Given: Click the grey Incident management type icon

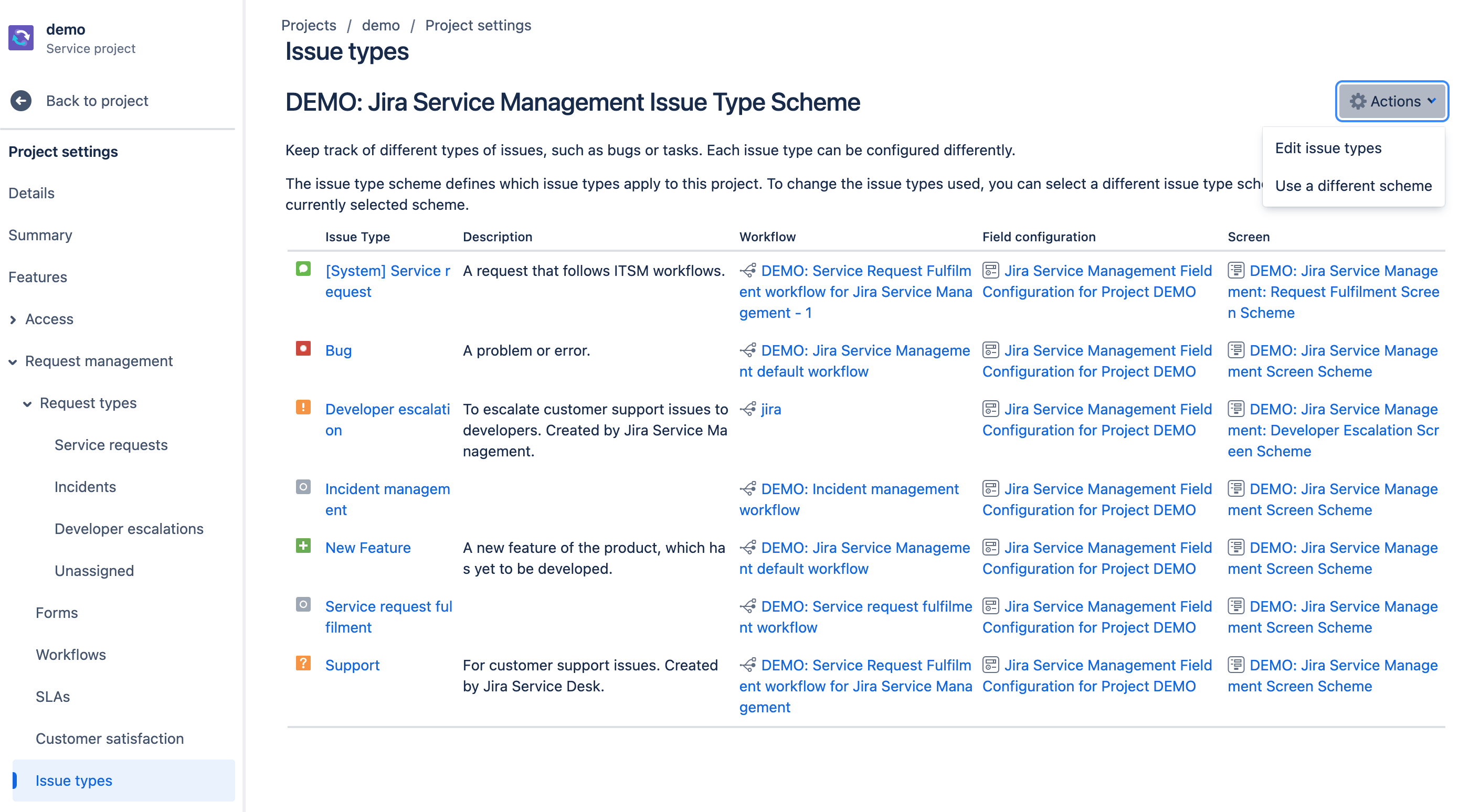Looking at the screenshot, I should coord(303,487).
